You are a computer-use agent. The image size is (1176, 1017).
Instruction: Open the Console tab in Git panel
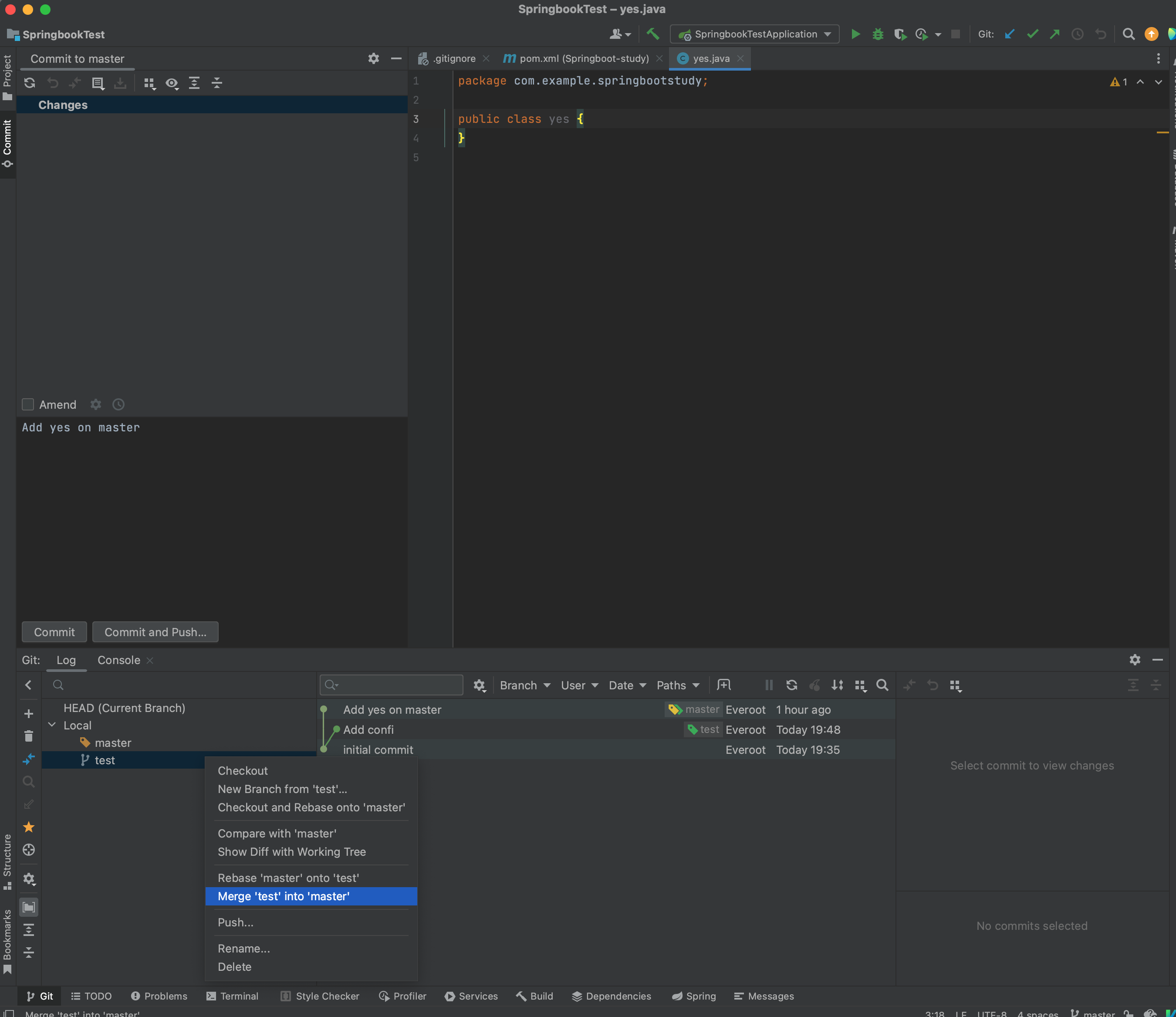point(118,660)
